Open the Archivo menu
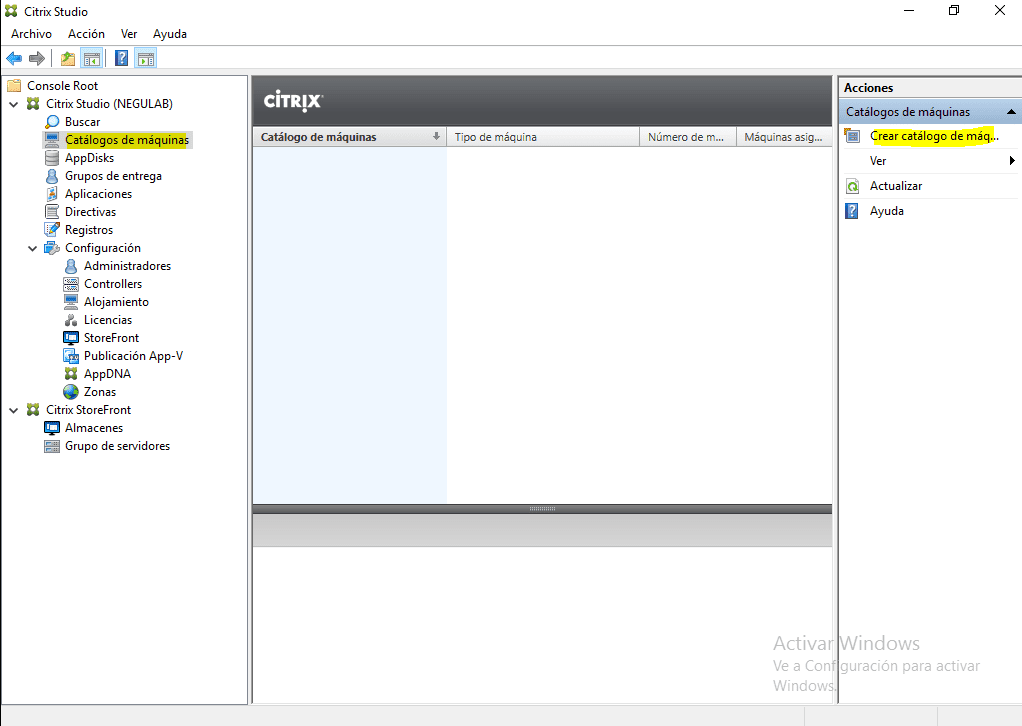The width and height of the screenshot is (1022, 726). tap(31, 33)
